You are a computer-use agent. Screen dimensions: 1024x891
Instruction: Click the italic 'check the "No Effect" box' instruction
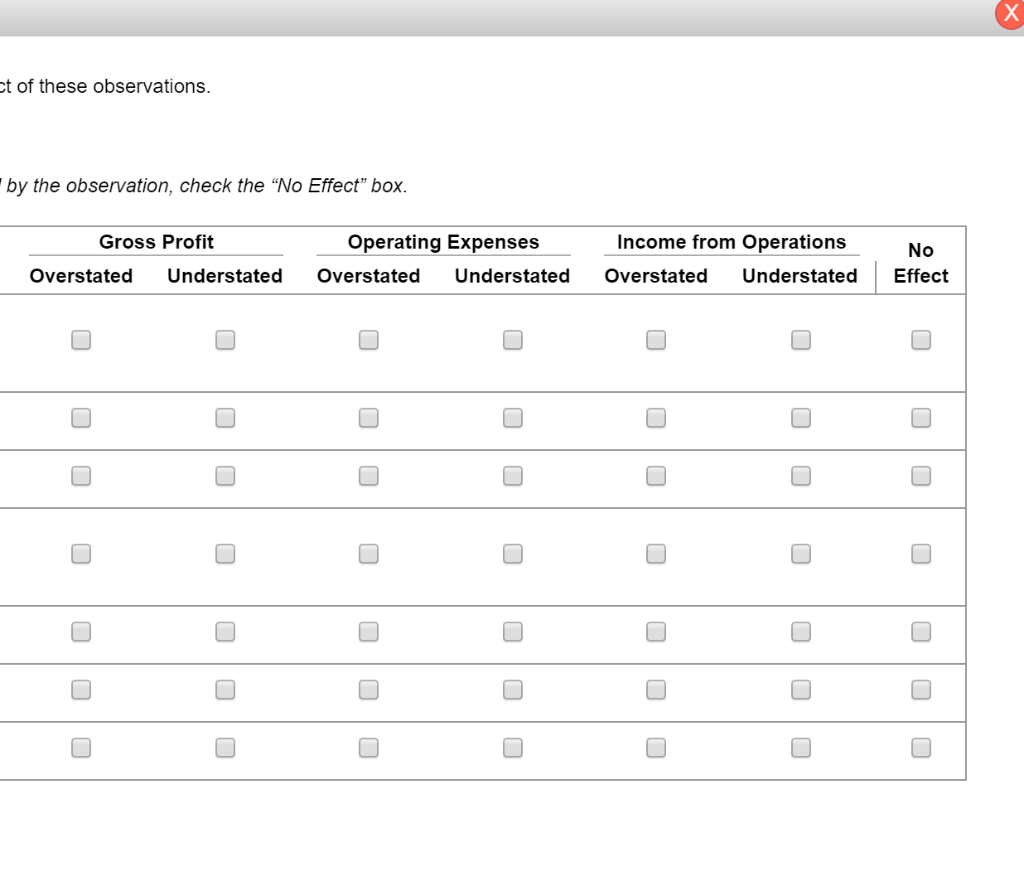pos(294,186)
